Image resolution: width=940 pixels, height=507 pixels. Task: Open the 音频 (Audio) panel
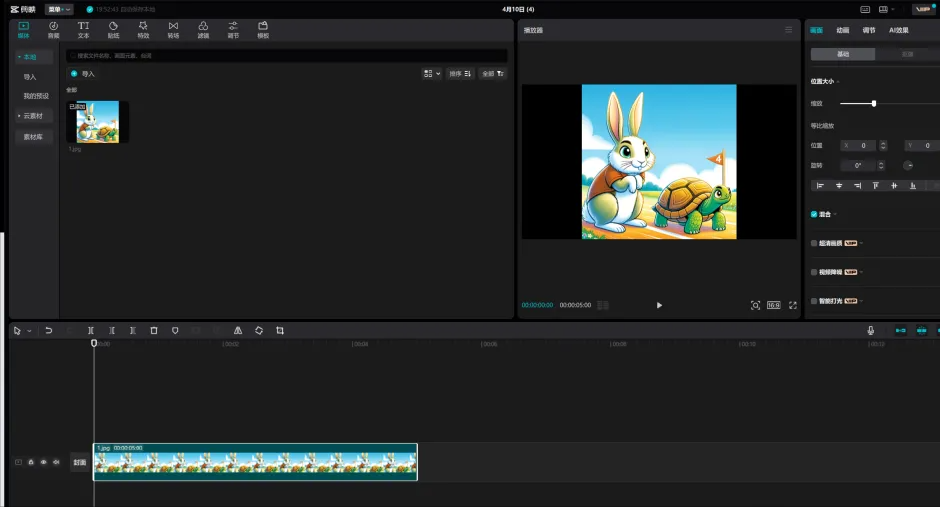point(53,29)
